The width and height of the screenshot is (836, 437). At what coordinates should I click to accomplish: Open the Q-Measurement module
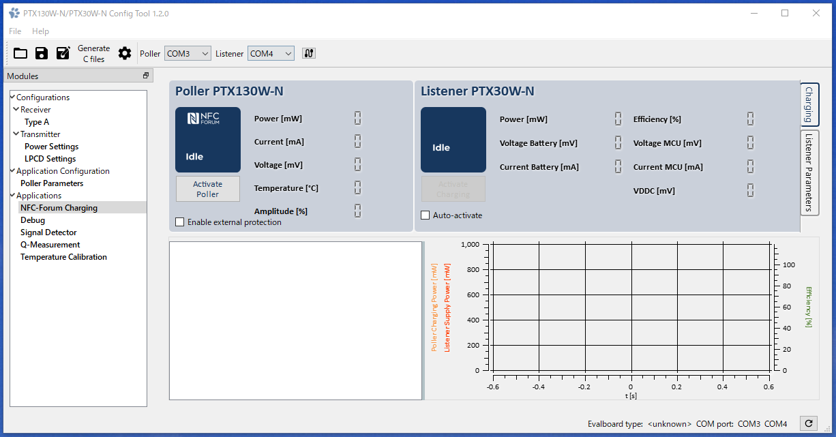click(50, 244)
